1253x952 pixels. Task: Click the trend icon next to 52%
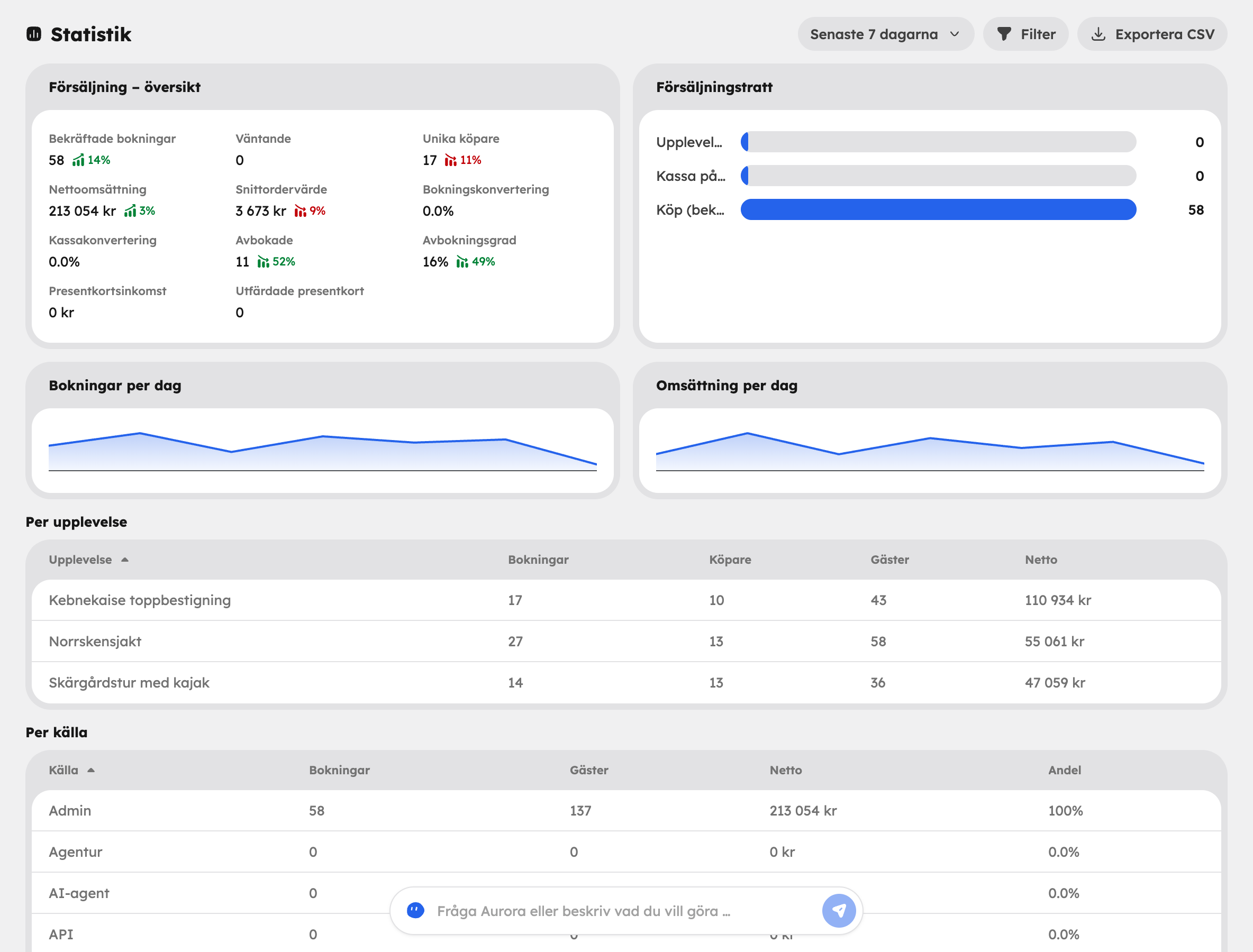click(264, 262)
